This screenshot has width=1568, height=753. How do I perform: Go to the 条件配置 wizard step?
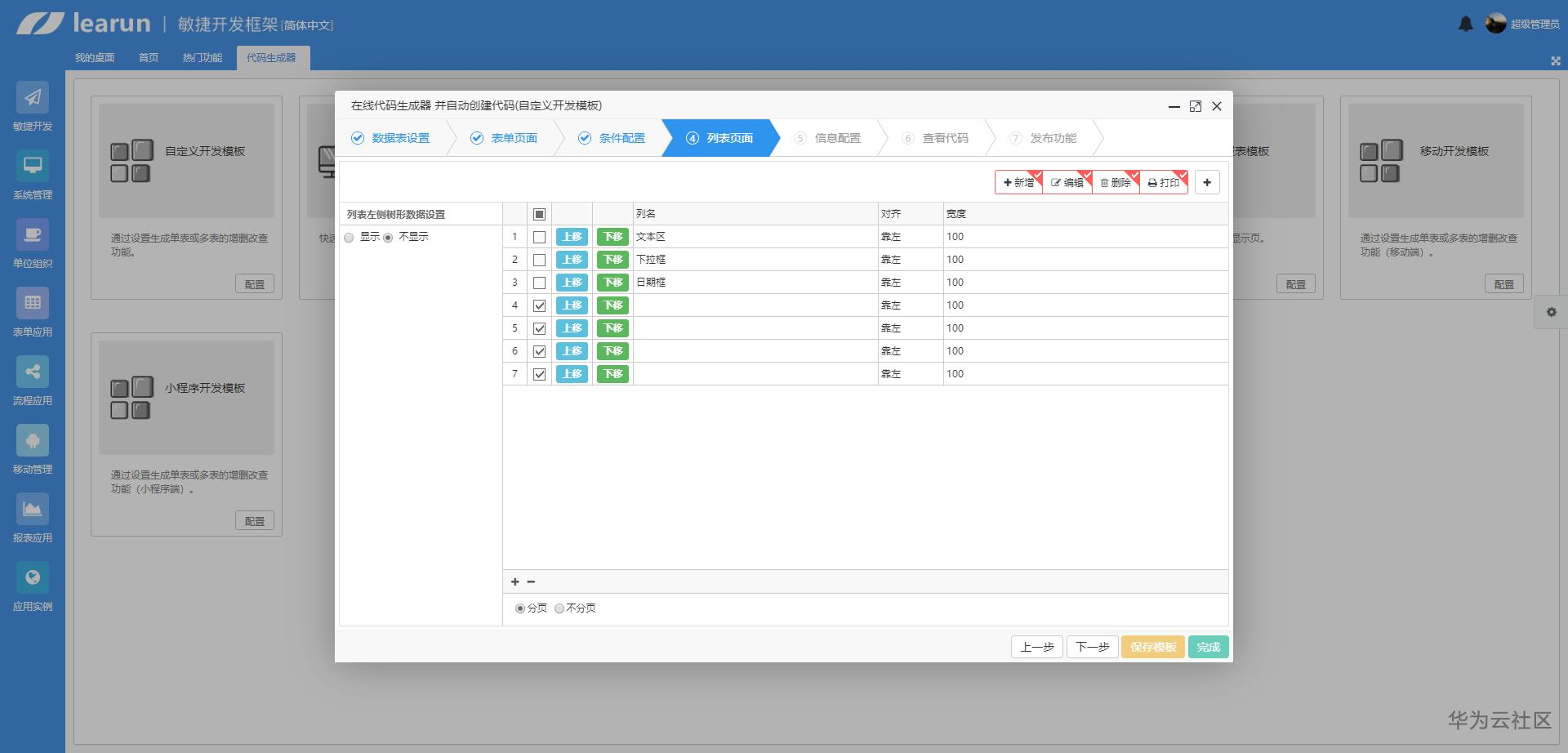[612, 138]
